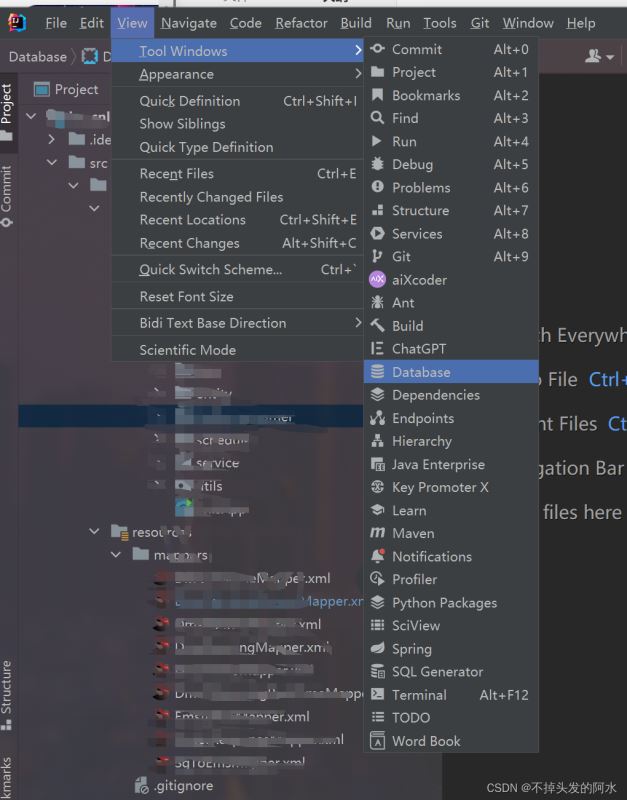Click the Maven m icon

[378, 533]
